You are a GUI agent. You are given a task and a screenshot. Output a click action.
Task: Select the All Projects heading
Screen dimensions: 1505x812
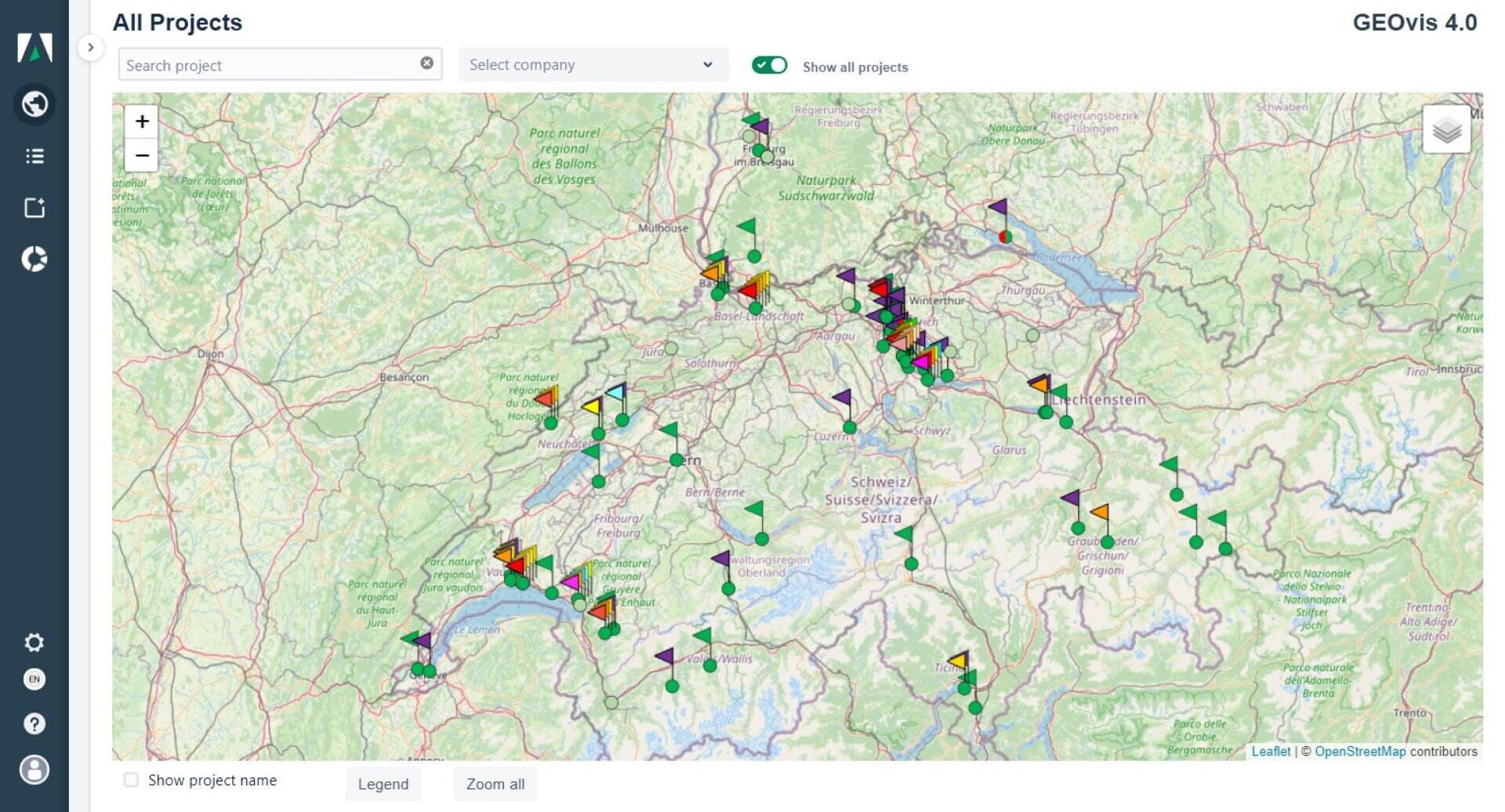coord(178,22)
